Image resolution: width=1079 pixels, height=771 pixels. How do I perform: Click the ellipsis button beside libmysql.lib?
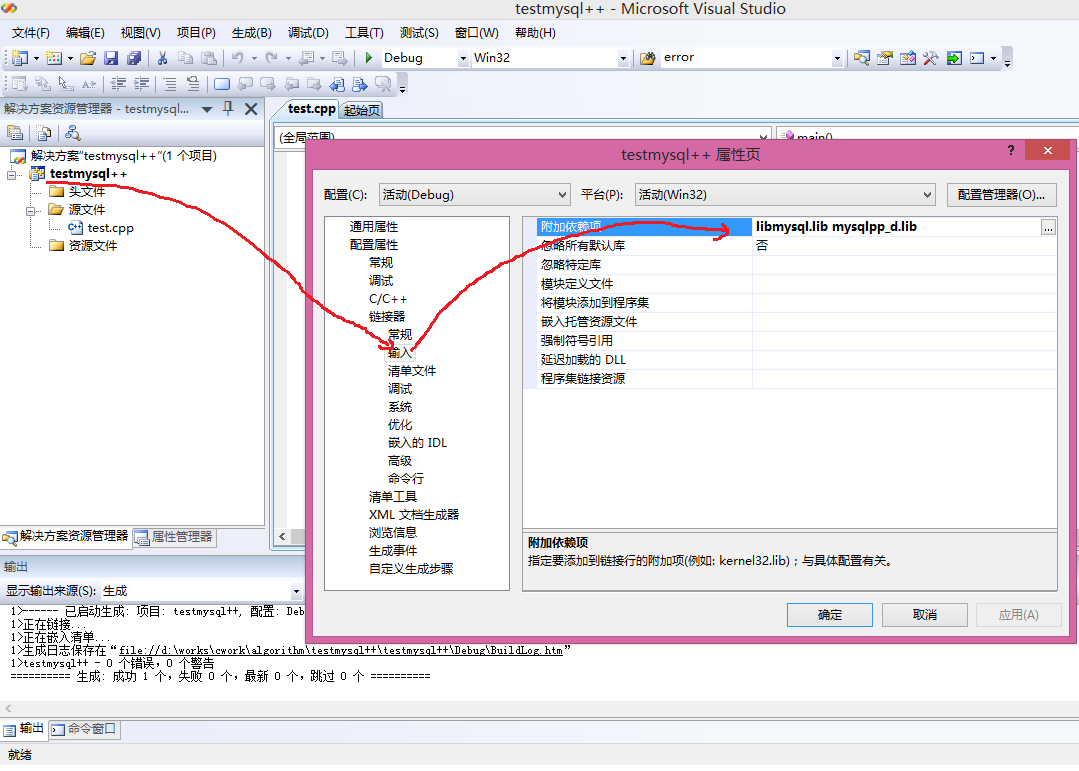(x=1047, y=228)
